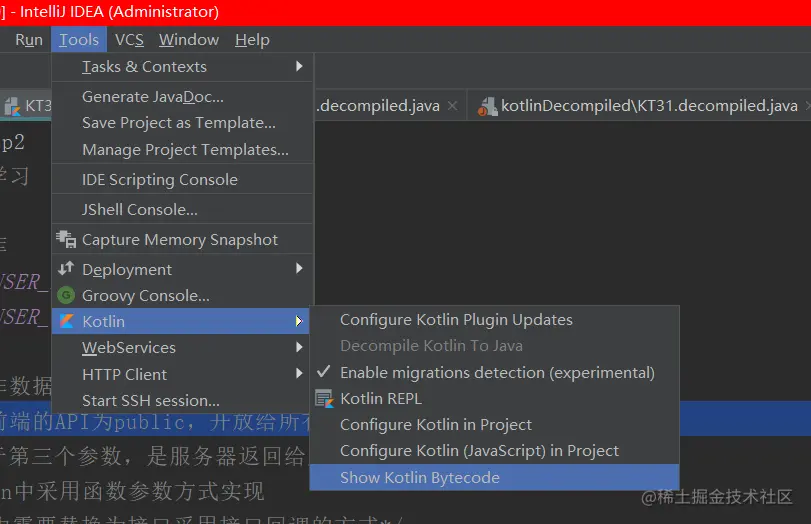Choose Generate JavaDoc...
Screen dimensions: 811x524
pos(183,97)
